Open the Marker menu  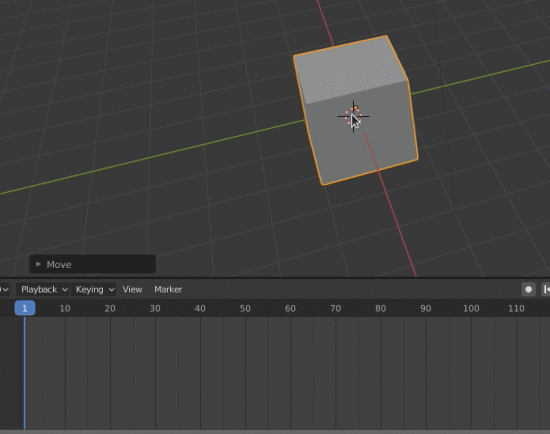pos(168,289)
